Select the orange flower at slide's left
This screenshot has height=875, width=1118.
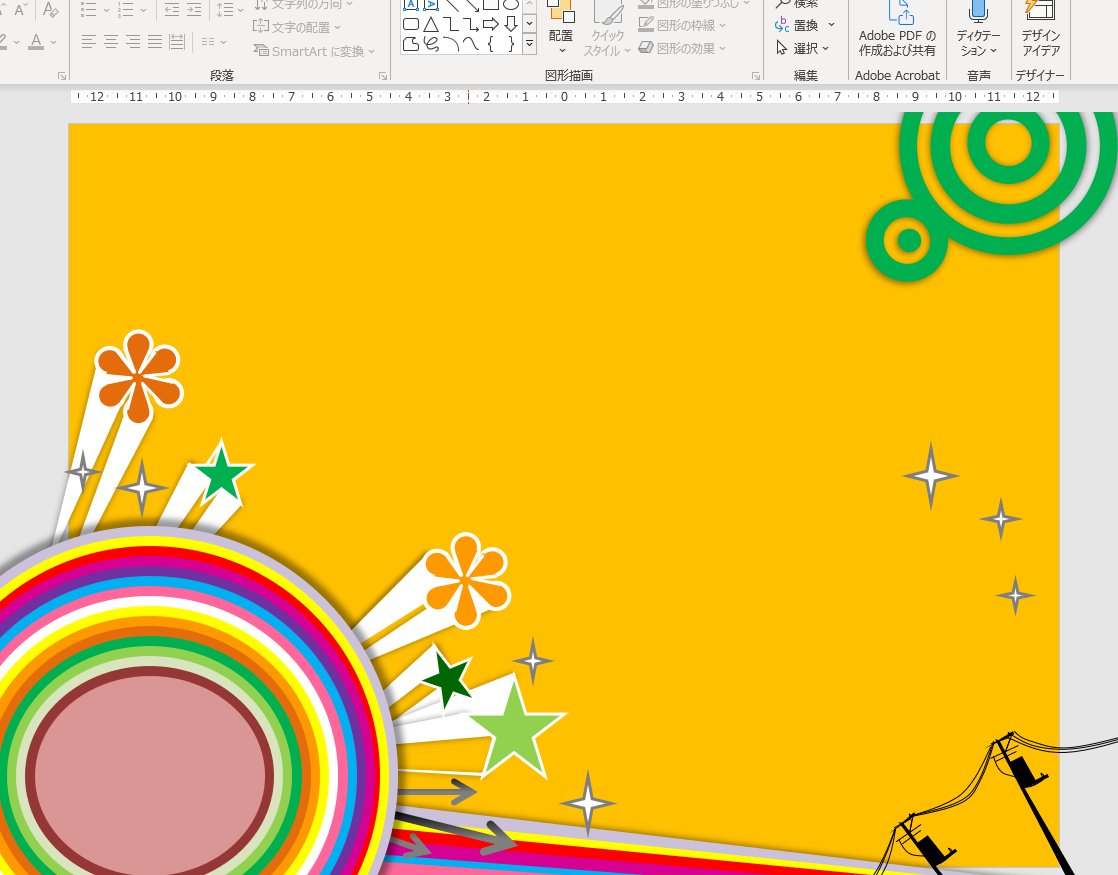point(138,376)
